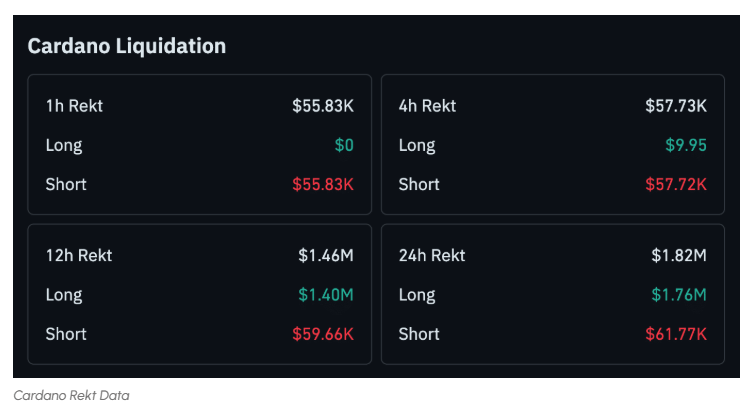Click the 24h Long value $1.76M
The height and width of the screenshot is (409, 752).
point(679,295)
